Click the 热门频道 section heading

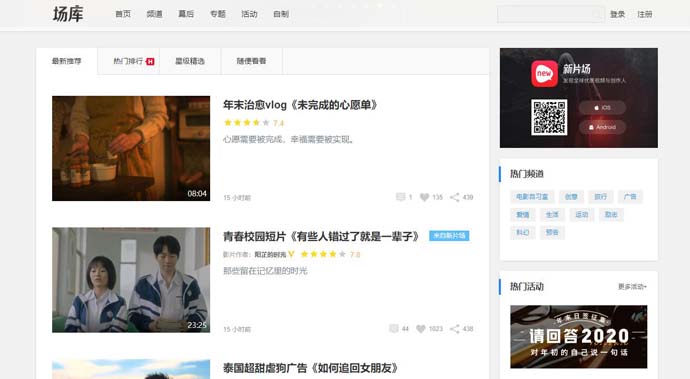[x=527, y=174]
